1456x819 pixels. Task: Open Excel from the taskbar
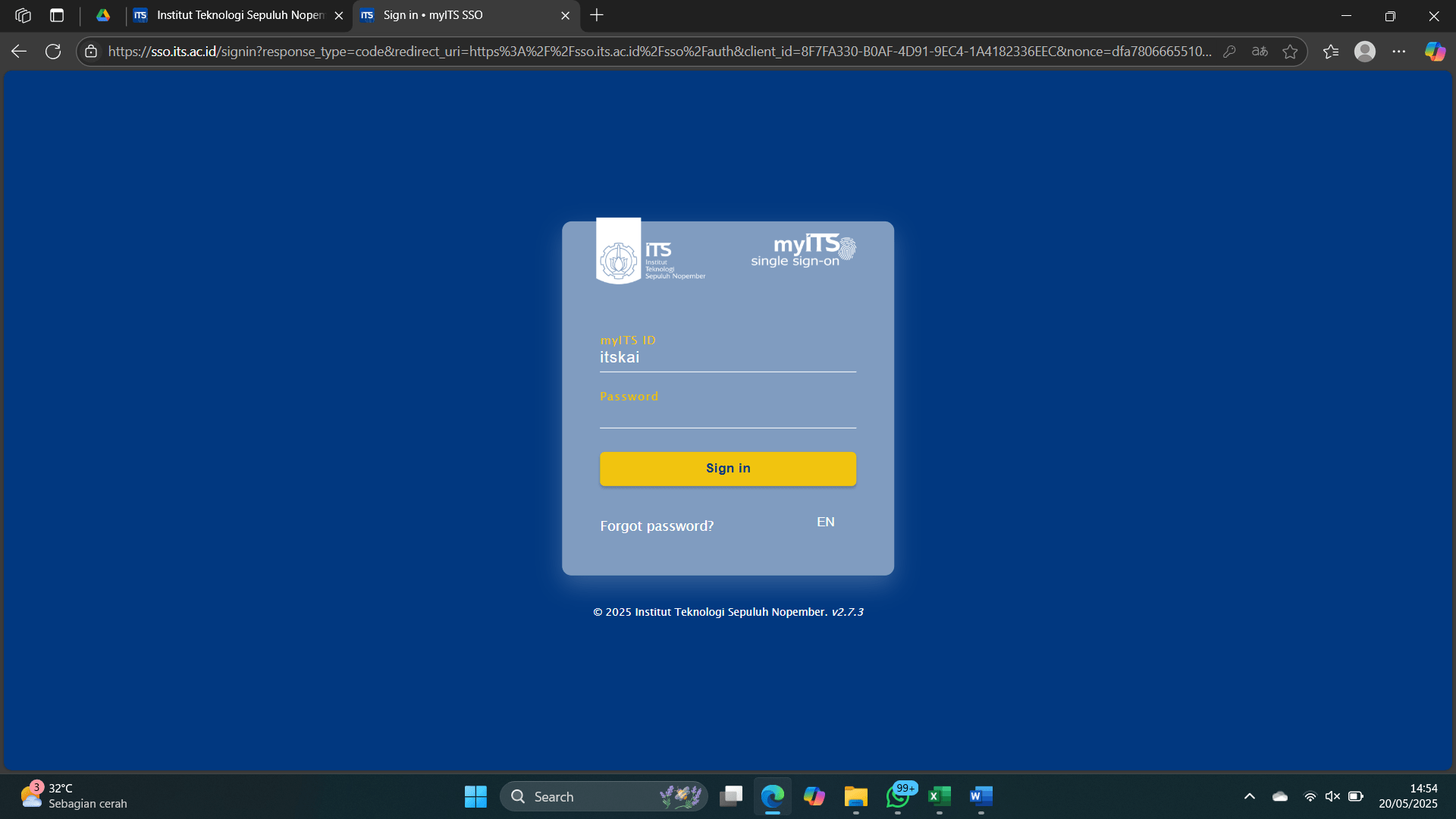940,796
